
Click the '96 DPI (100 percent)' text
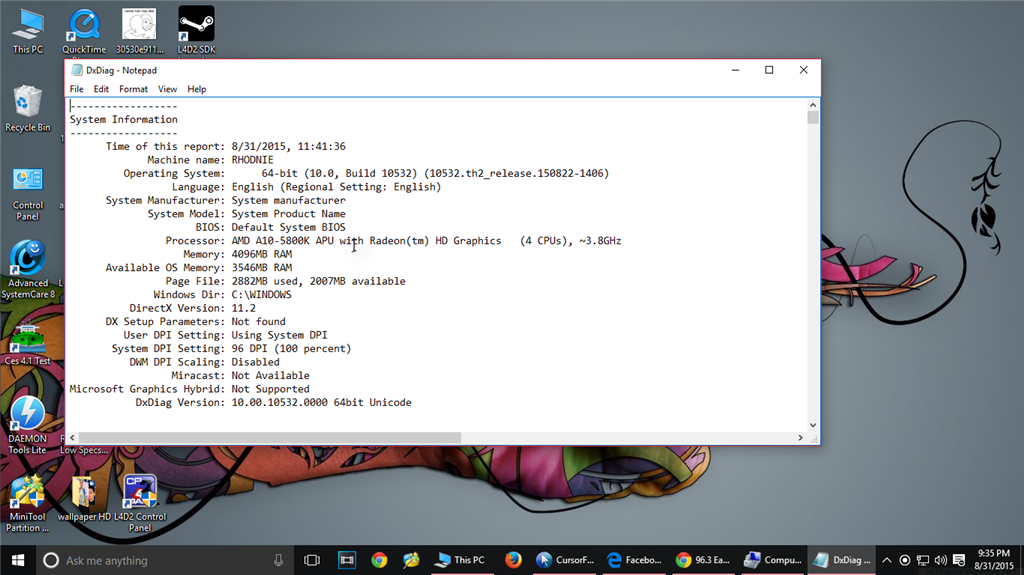click(291, 349)
